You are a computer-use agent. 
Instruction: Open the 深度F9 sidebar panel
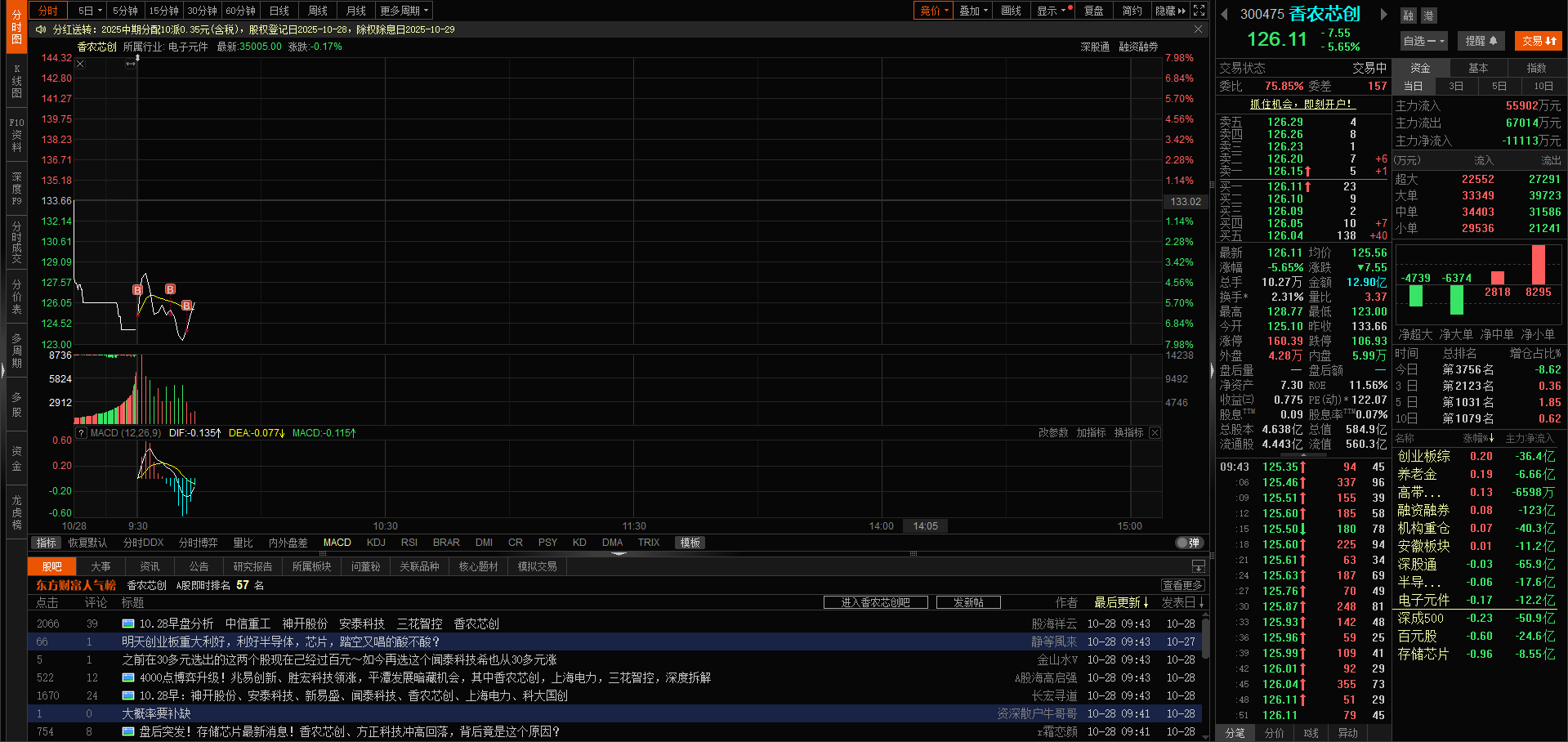pyautogui.click(x=16, y=189)
